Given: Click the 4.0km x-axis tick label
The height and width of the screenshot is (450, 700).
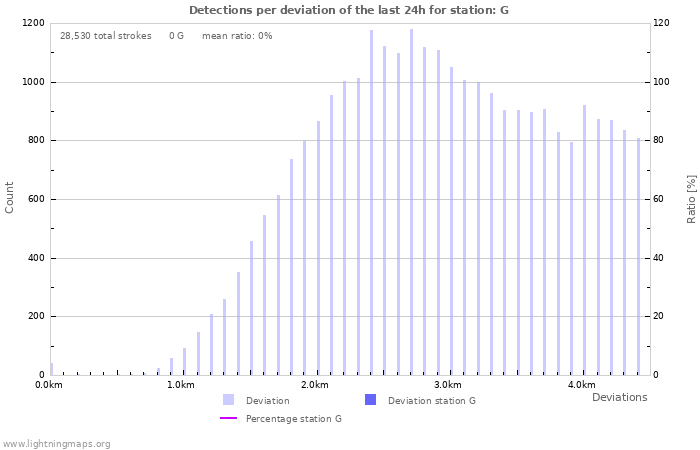Looking at the screenshot, I should point(581,385).
